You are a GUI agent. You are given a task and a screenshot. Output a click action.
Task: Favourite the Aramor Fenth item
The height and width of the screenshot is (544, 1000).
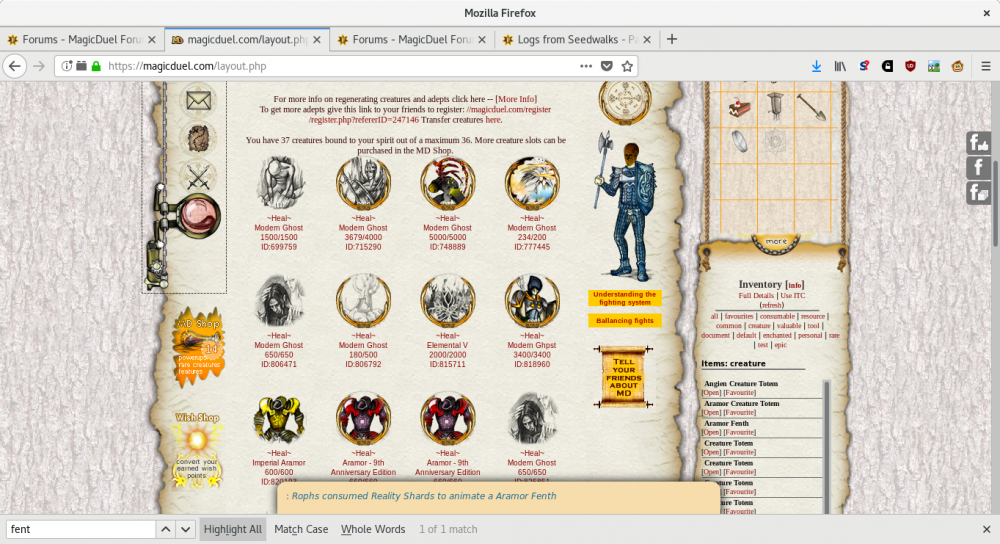pyautogui.click(x=739, y=432)
